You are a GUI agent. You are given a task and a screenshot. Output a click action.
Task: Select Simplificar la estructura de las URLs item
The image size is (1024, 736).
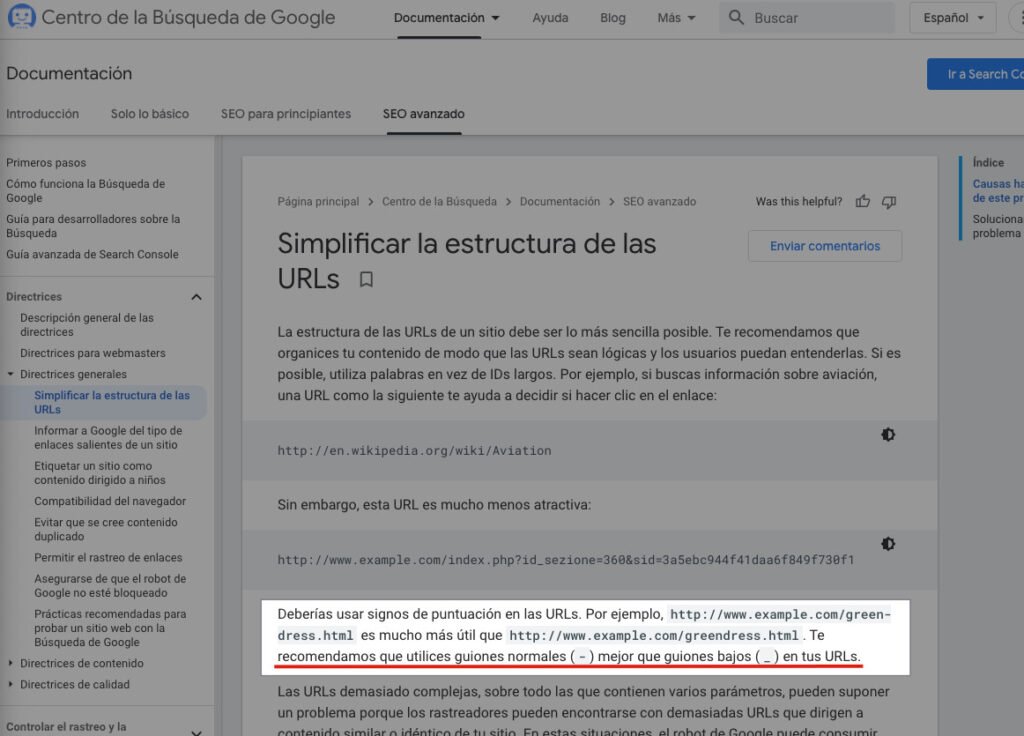tap(112, 402)
